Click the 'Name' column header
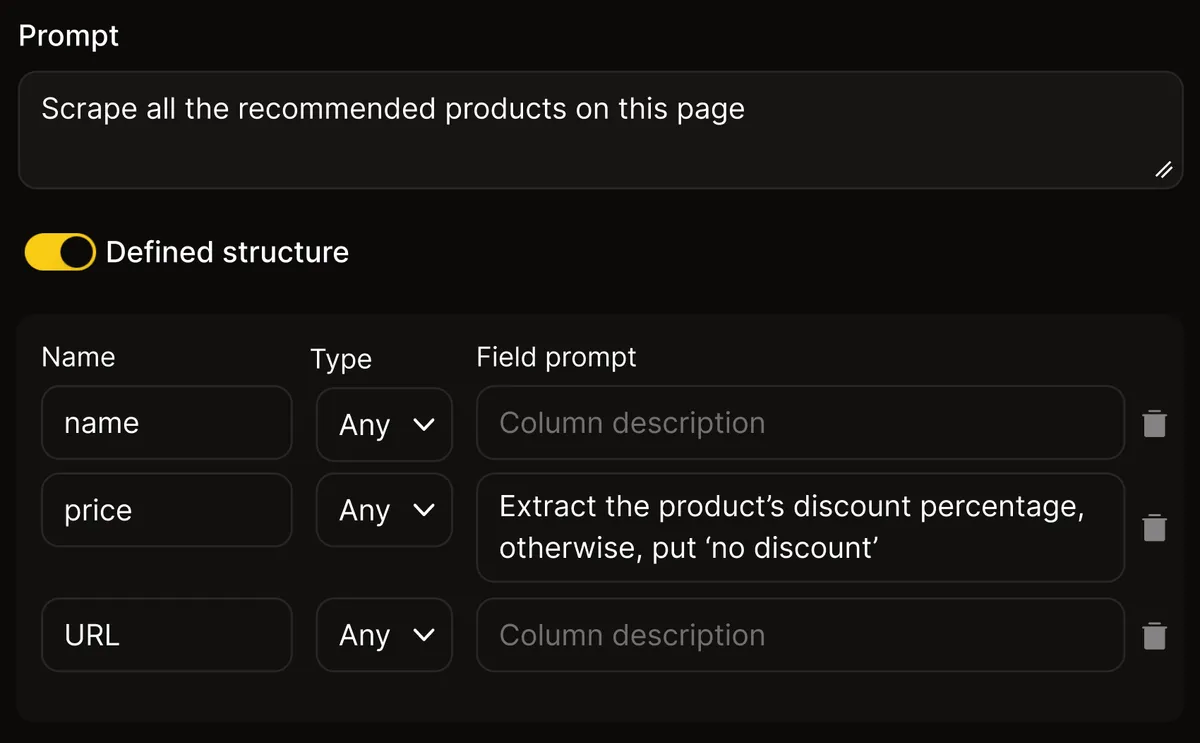Viewport: 1200px width, 743px height. pos(78,357)
